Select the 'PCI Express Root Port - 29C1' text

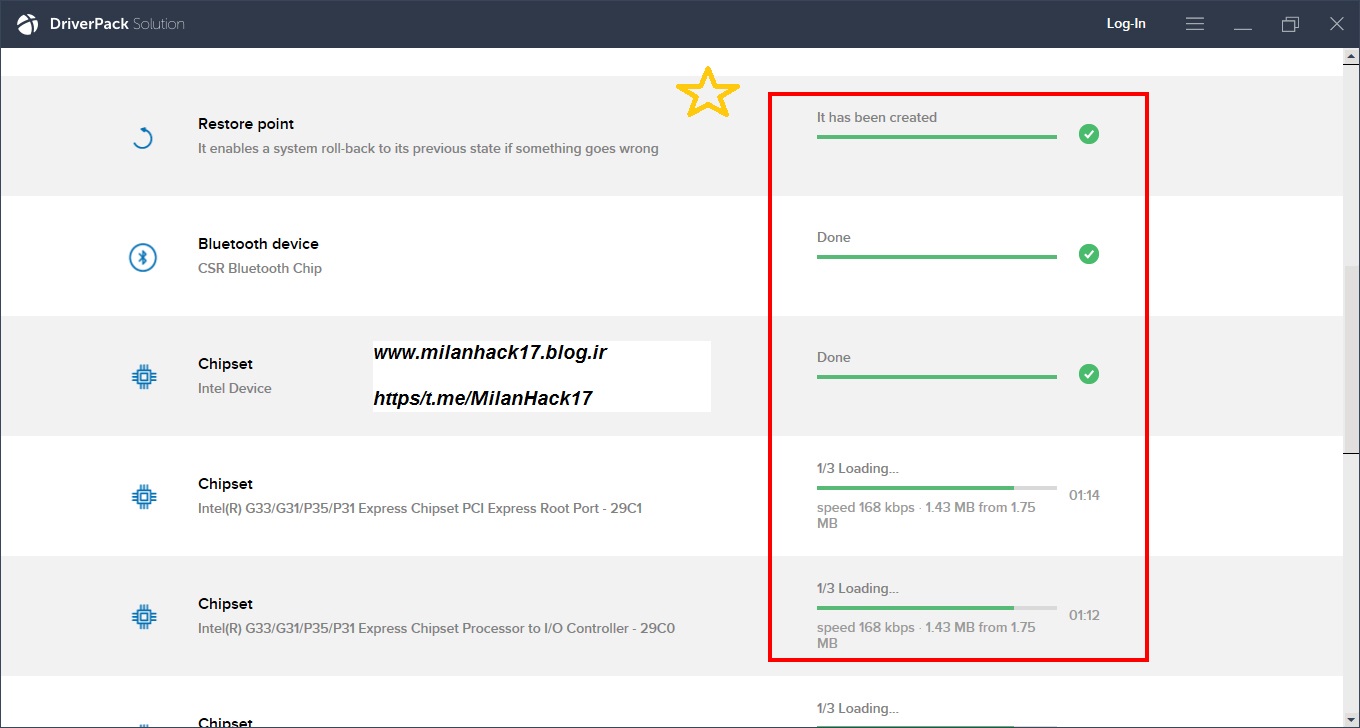tap(420, 508)
